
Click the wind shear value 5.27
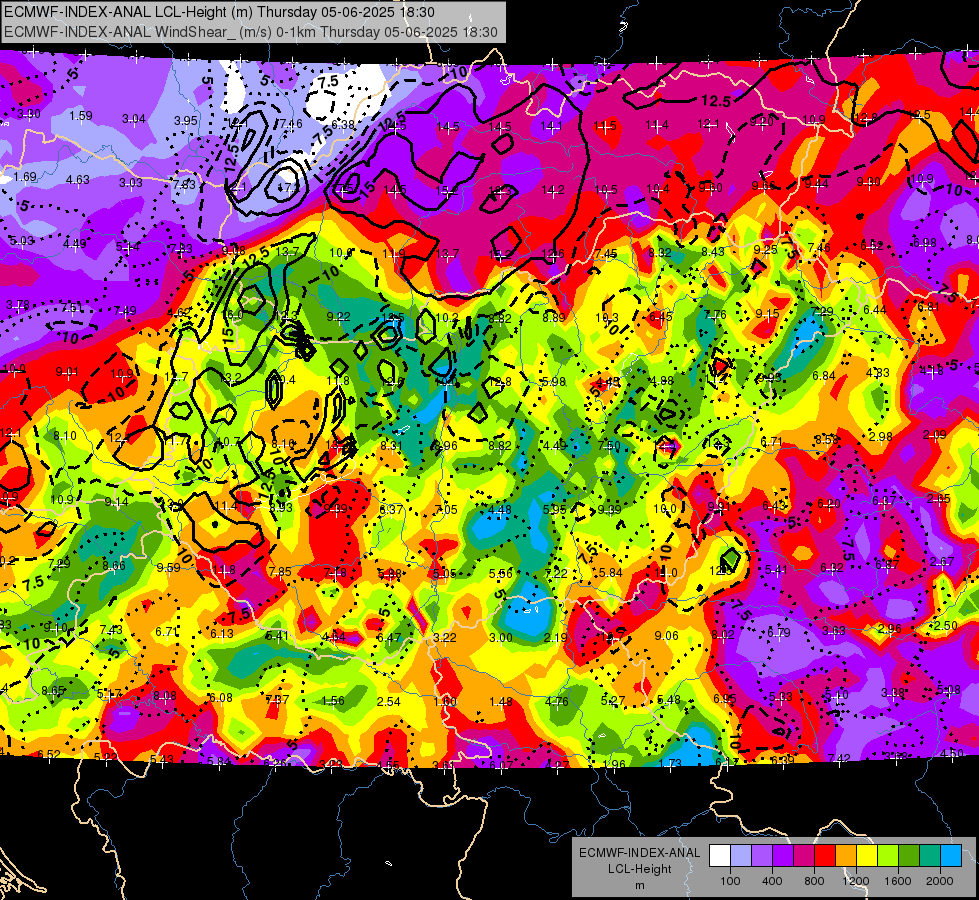pos(612,701)
